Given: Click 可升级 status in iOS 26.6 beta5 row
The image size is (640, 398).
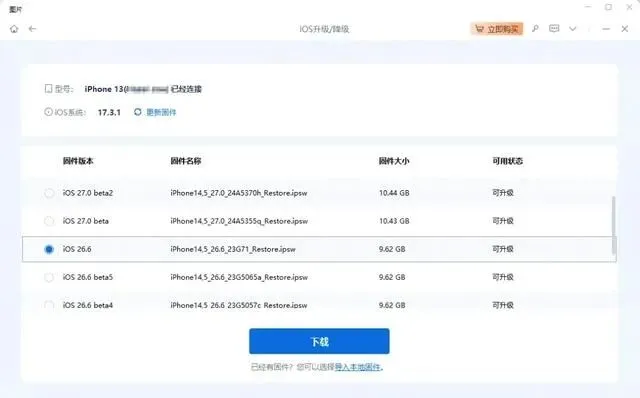Looking at the screenshot, I should tap(503, 277).
